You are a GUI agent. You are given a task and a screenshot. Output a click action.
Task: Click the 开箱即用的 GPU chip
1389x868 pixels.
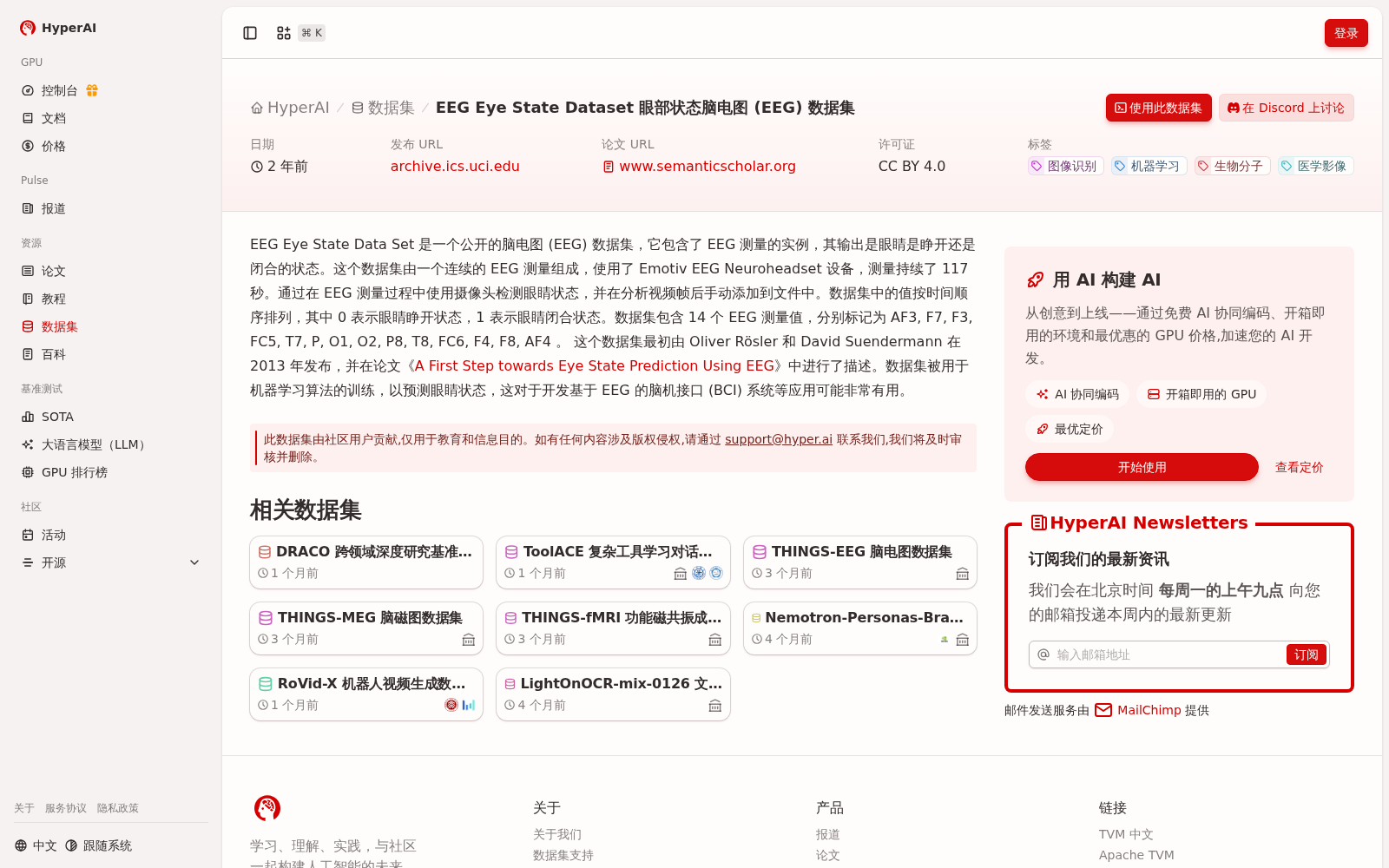(x=1201, y=394)
